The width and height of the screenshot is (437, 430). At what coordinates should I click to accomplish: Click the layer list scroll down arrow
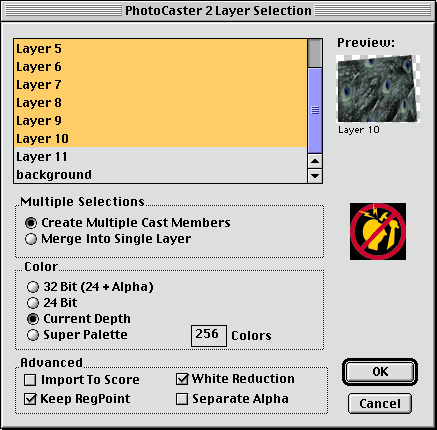pyautogui.click(x=315, y=176)
